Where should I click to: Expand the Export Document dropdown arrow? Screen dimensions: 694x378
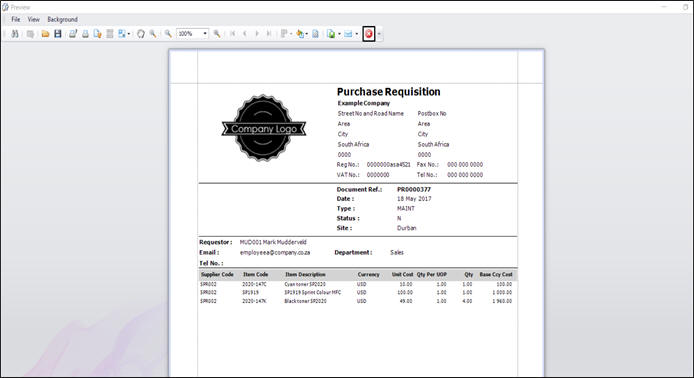pos(339,34)
